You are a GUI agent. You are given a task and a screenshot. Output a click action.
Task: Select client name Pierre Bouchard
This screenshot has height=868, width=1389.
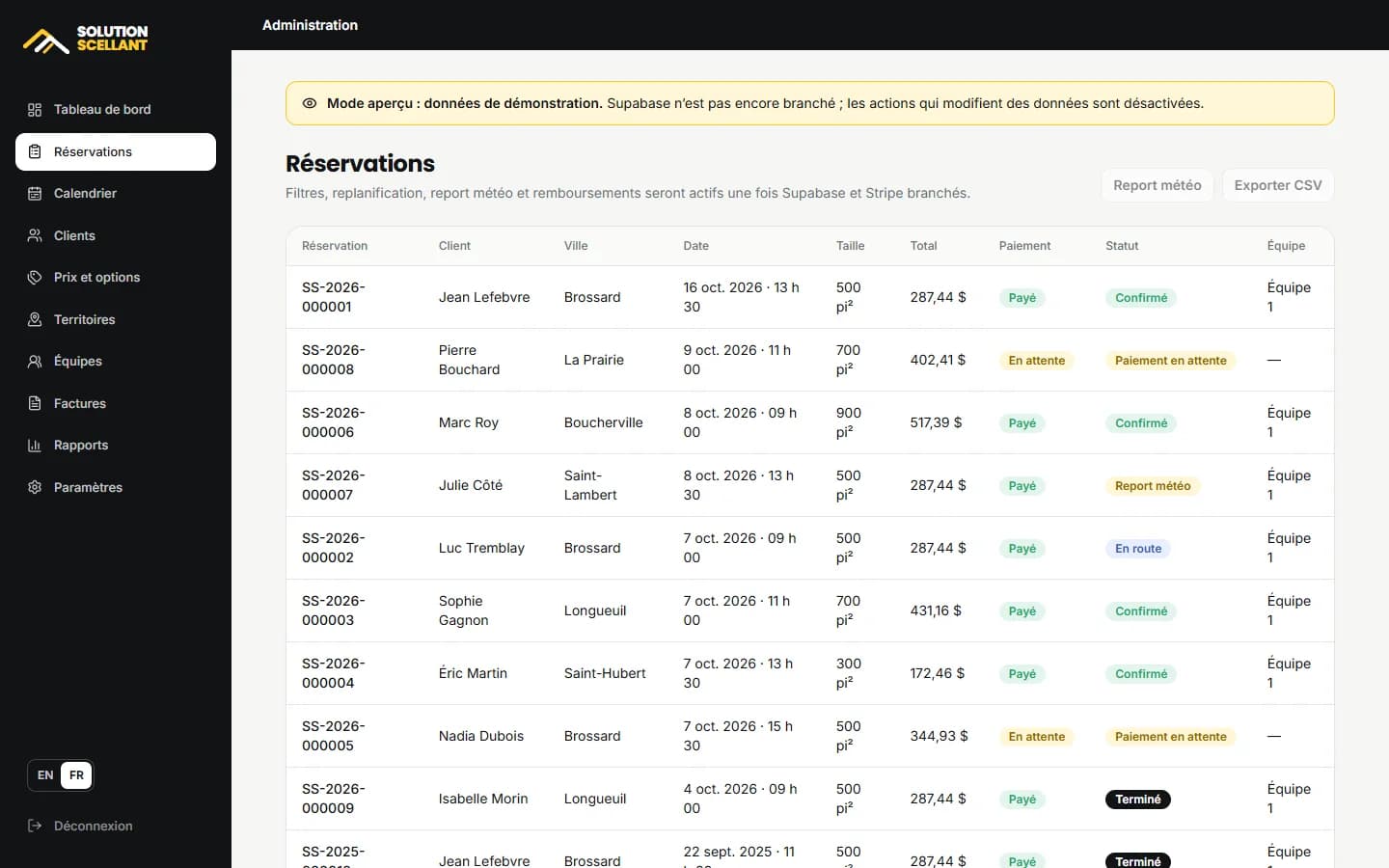[470, 360]
